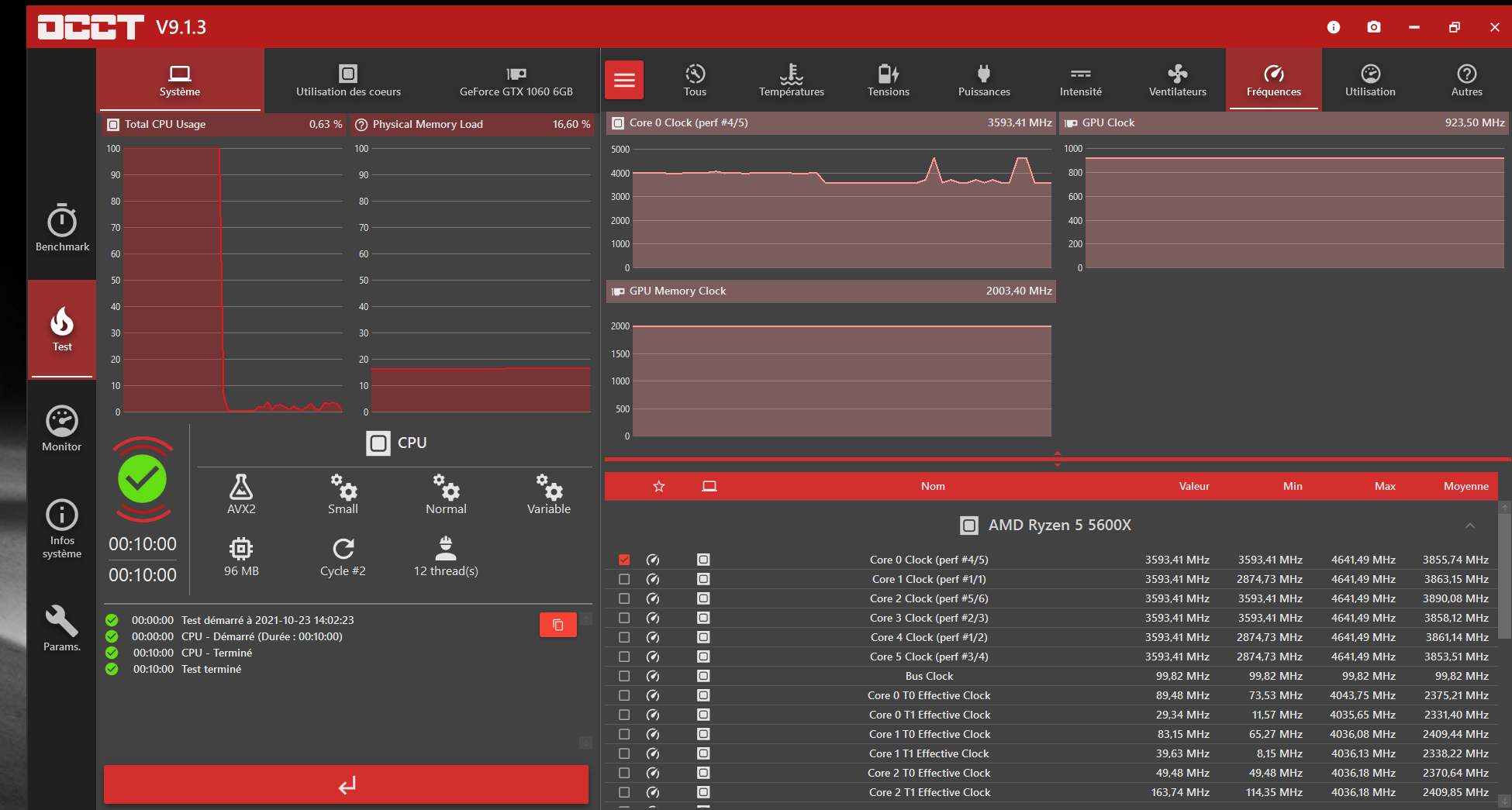
Task: Click the square icon for Core 5 Clock
Action: click(x=703, y=657)
